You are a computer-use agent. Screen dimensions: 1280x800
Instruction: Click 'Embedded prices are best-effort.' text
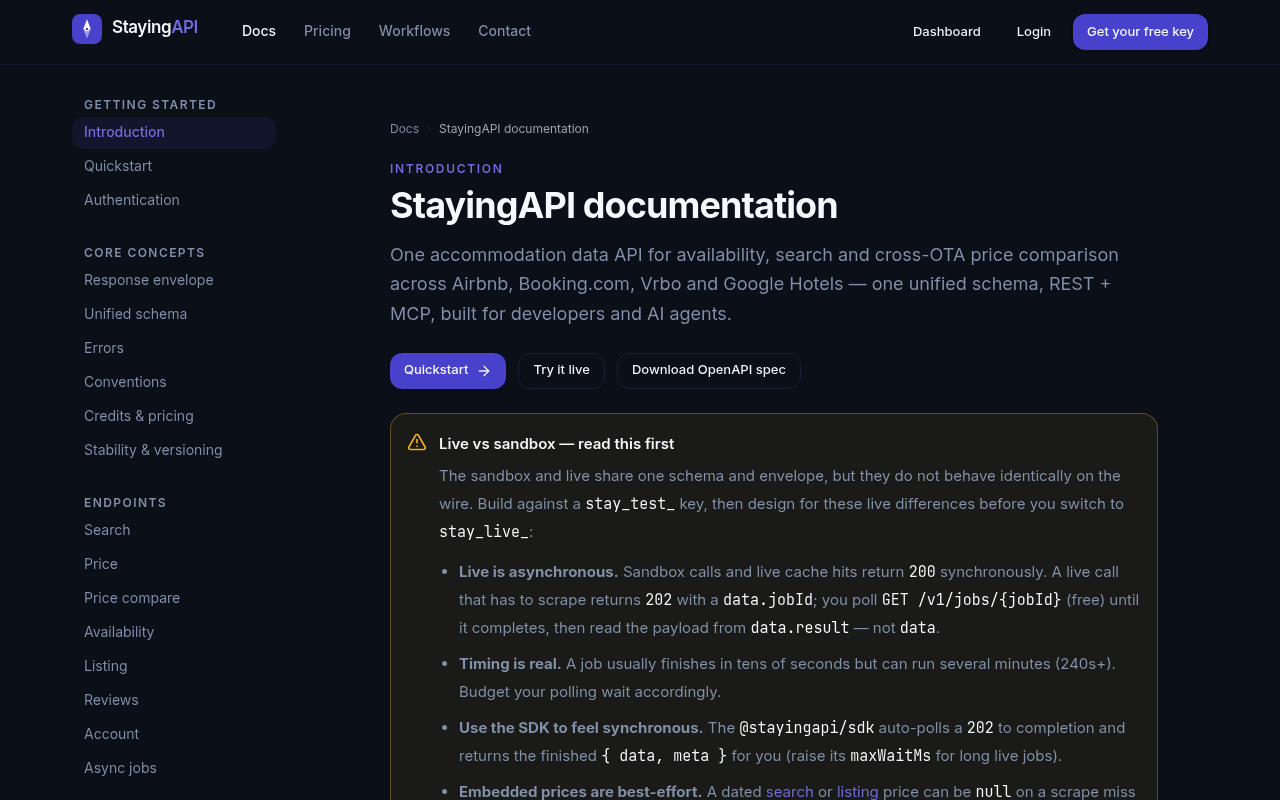pos(580,792)
